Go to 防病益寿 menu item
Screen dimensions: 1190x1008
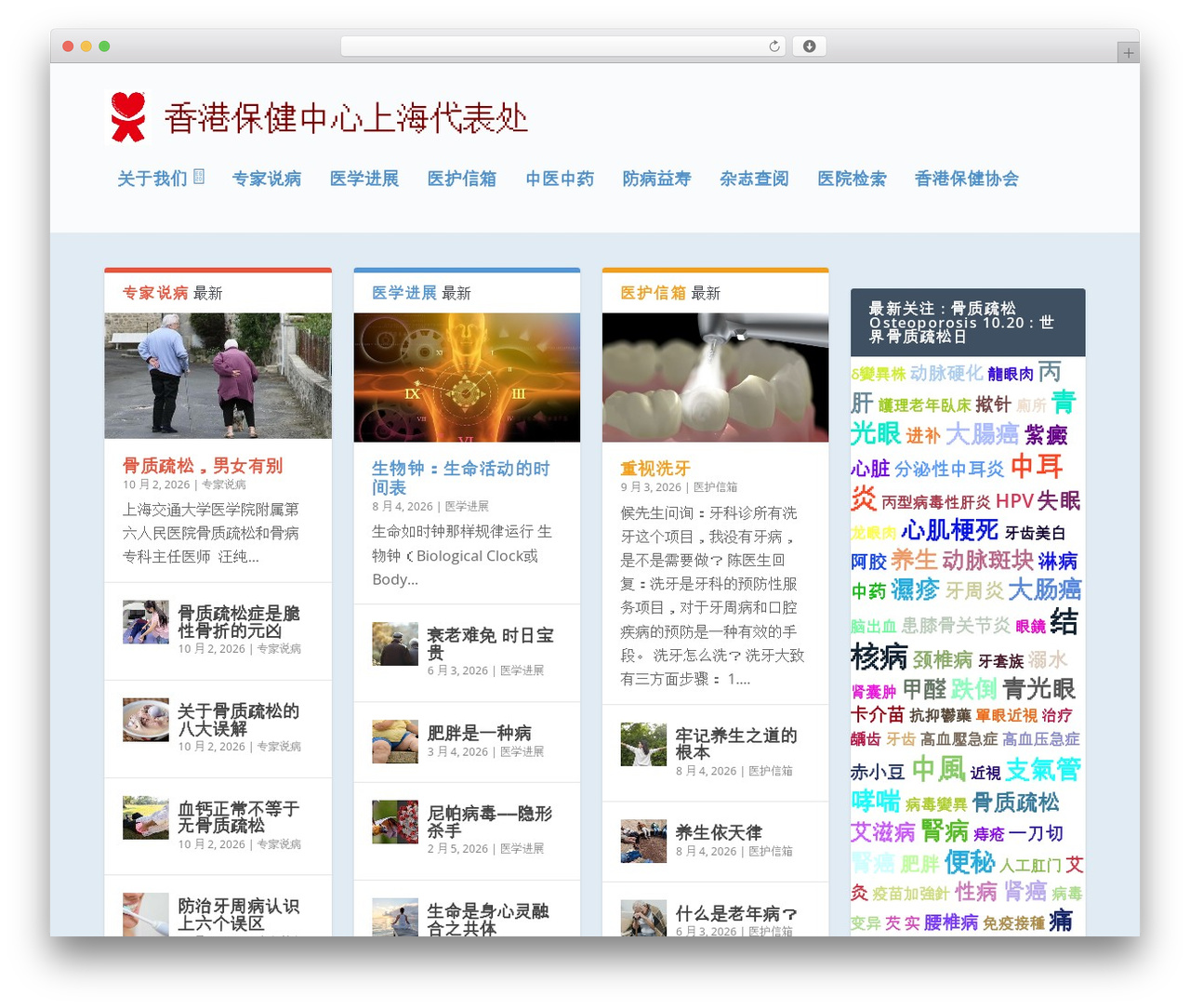(657, 179)
